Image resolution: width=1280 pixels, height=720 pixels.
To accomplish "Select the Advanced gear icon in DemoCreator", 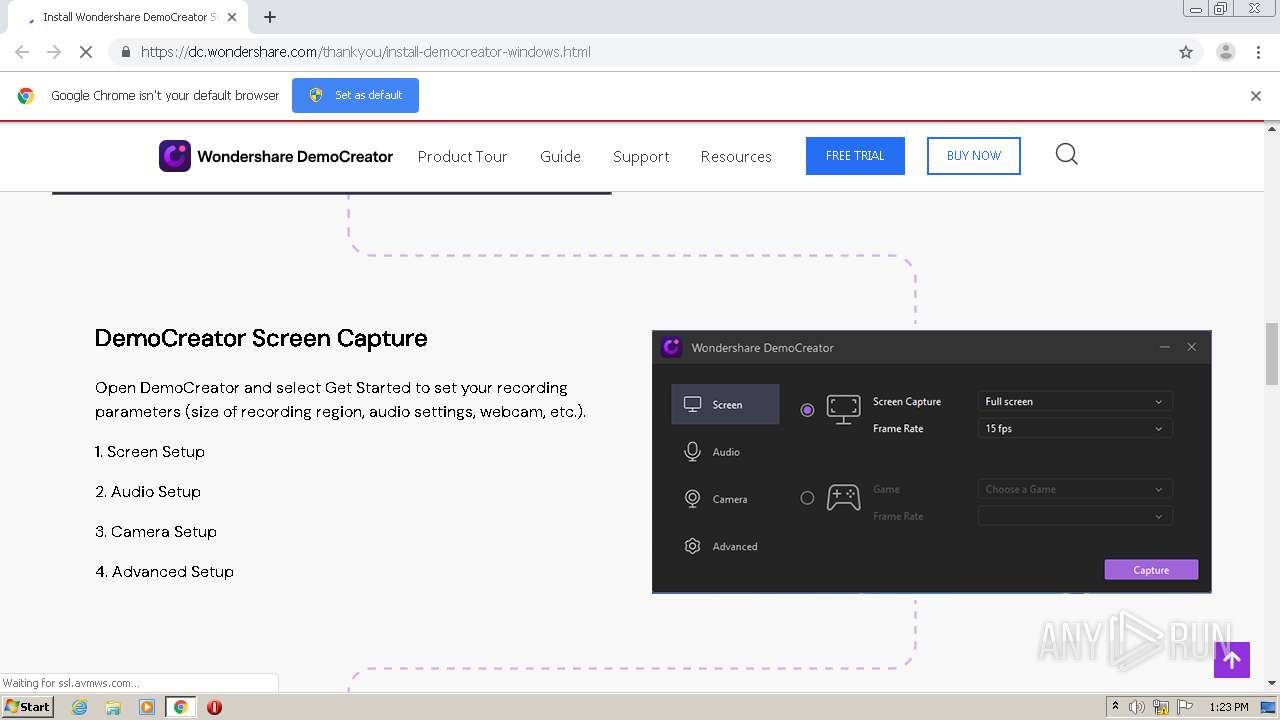I will click(692, 546).
